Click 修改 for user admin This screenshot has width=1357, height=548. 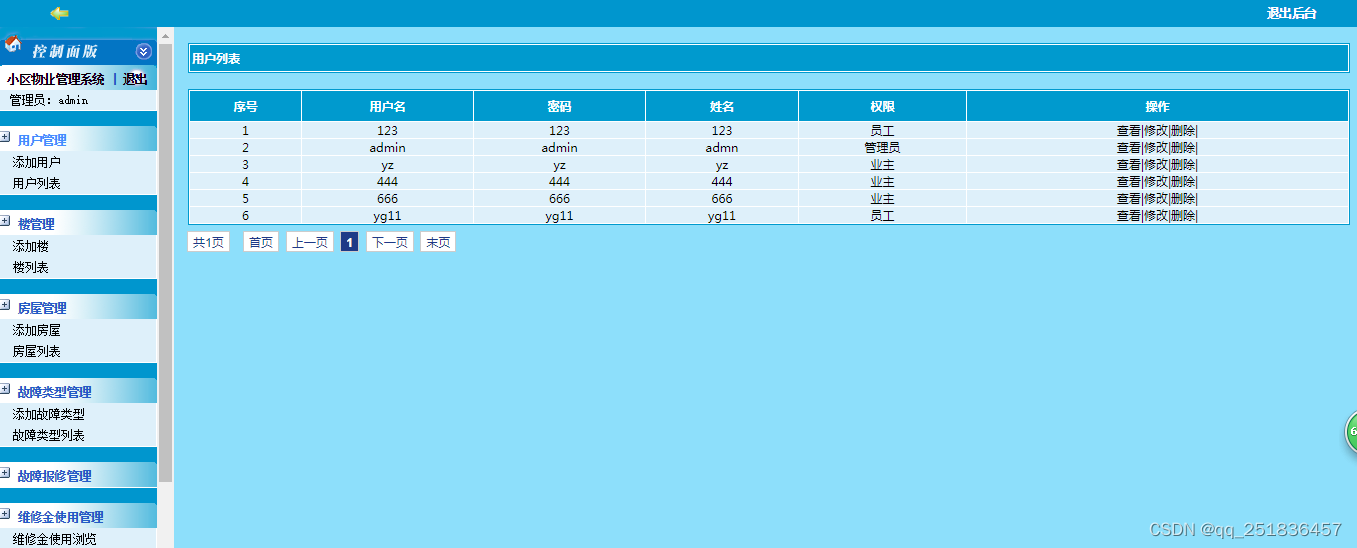coord(1156,147)
